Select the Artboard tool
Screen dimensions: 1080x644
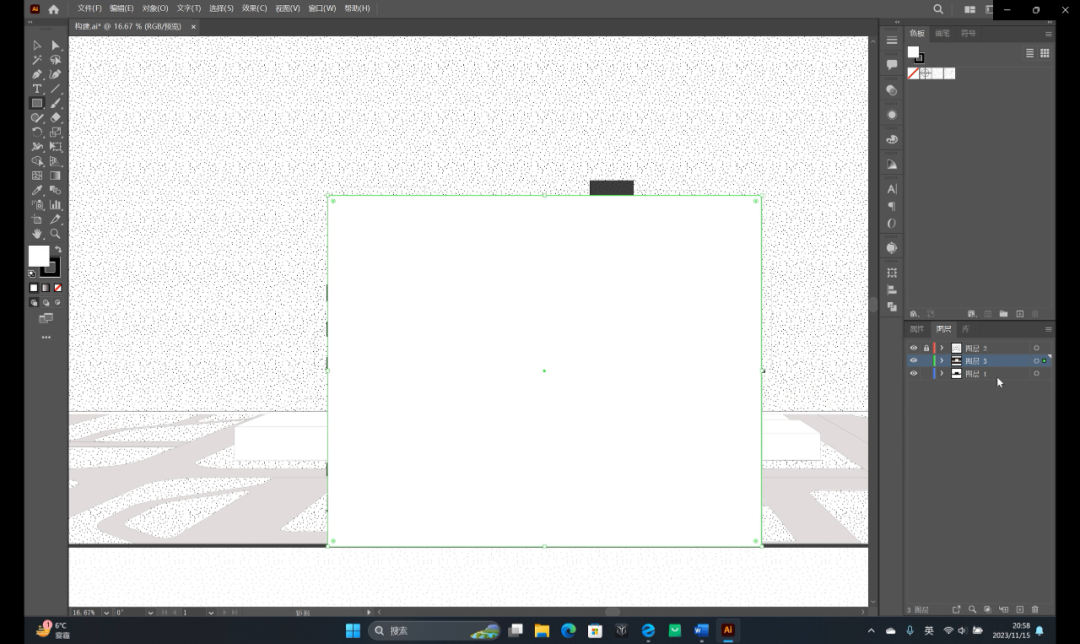37,219
